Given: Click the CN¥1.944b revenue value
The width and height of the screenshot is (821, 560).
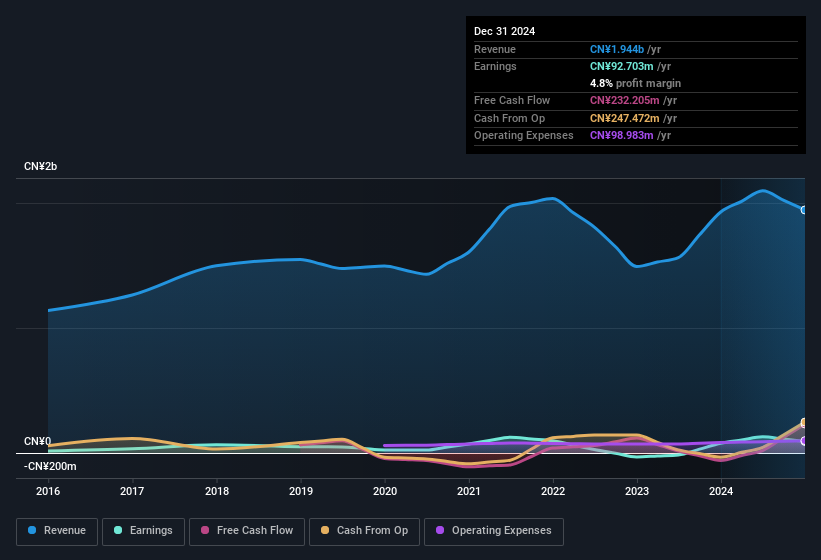Looking at the screenshot, I should [617, 49].
